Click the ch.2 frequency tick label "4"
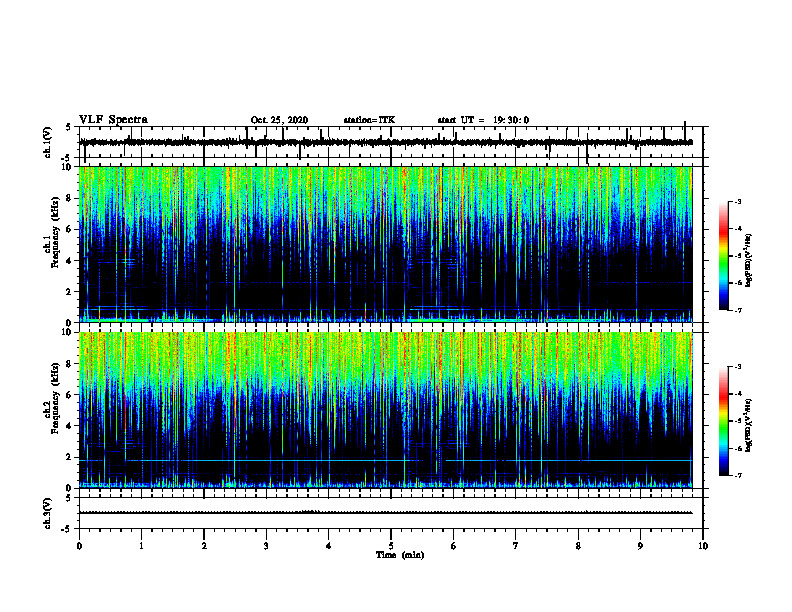The height and width of the screenshot is (612, 792). tap(70, 426)
